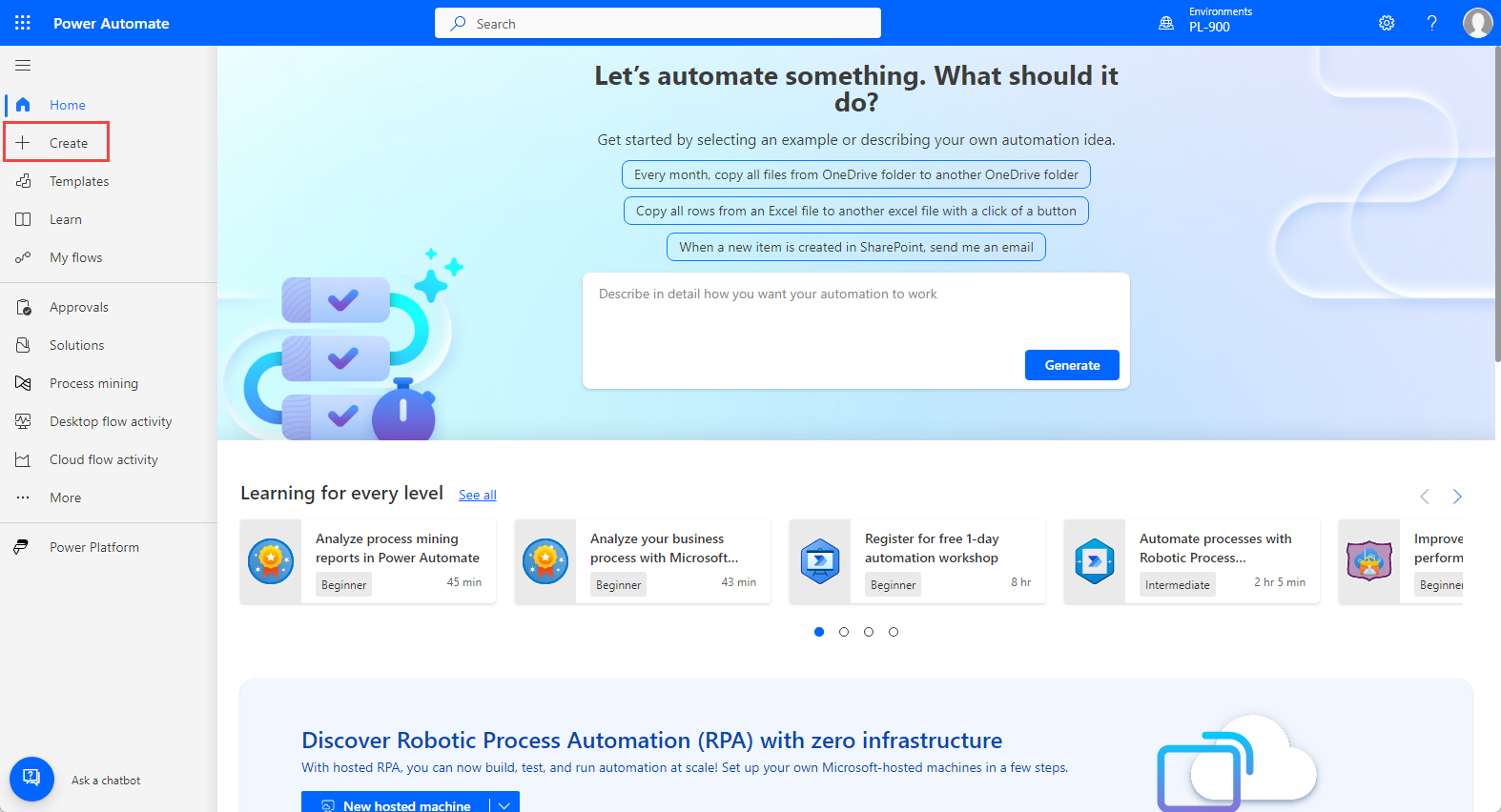Image resolution: width=1501 pixels, height=812 pixels.
Task: Open Process mining in the sidebar
Action: point(93,383)
